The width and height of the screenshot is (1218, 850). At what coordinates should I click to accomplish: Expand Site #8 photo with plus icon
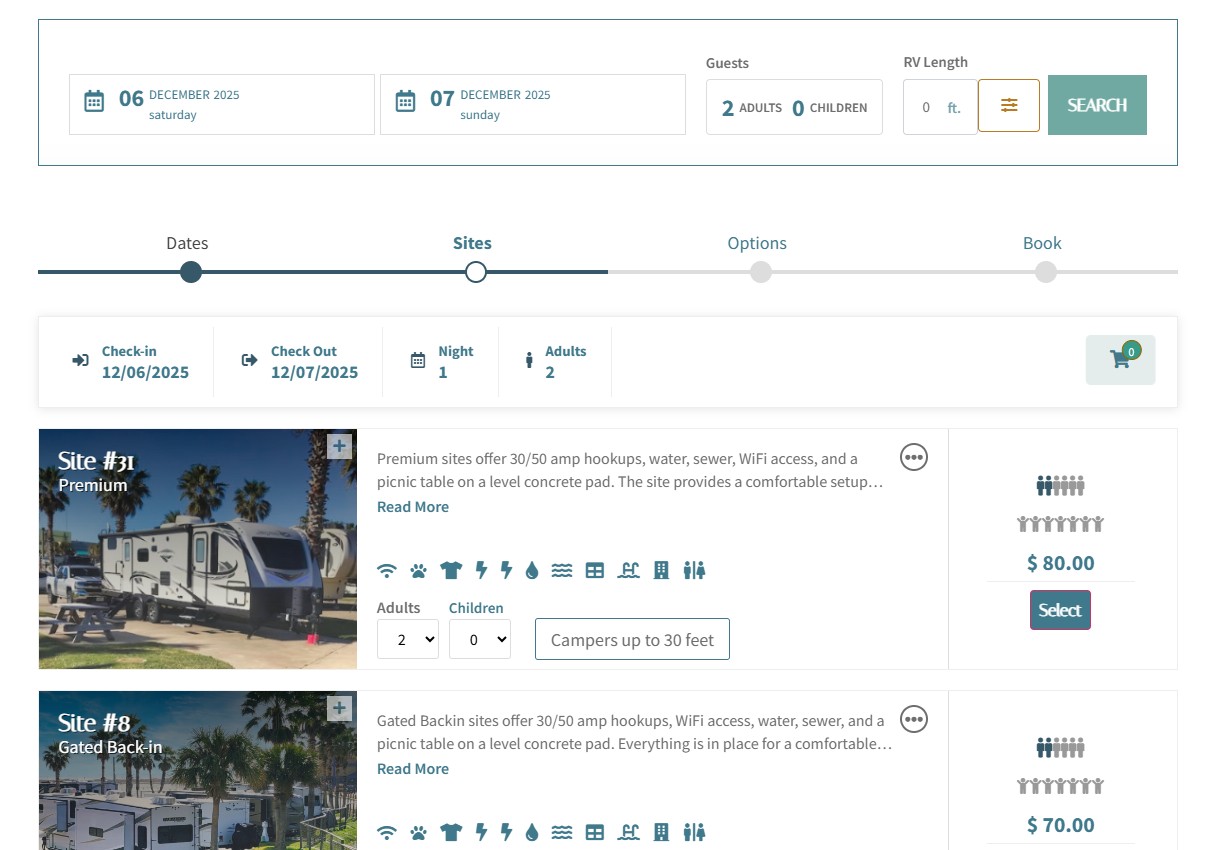pyautogui.click(x=340, y=708)
